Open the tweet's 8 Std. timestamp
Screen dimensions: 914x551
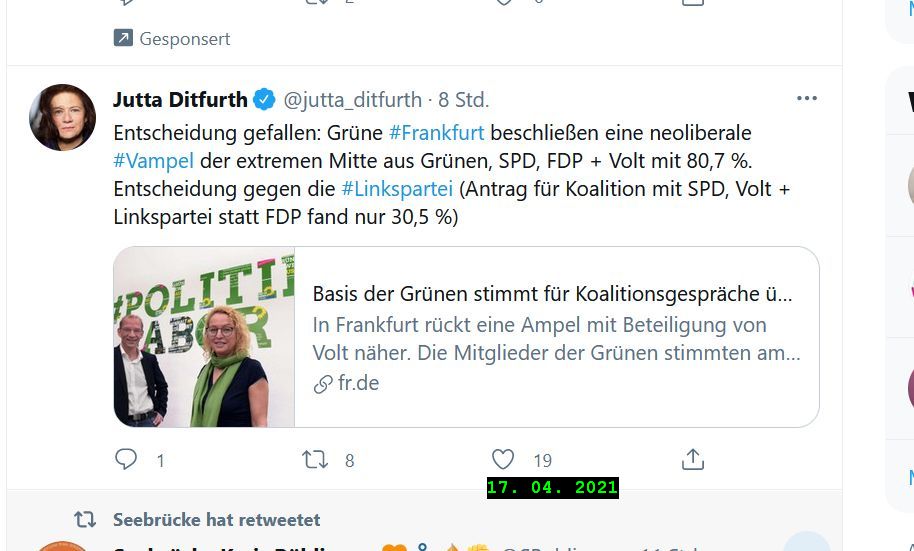coord(463,100)
